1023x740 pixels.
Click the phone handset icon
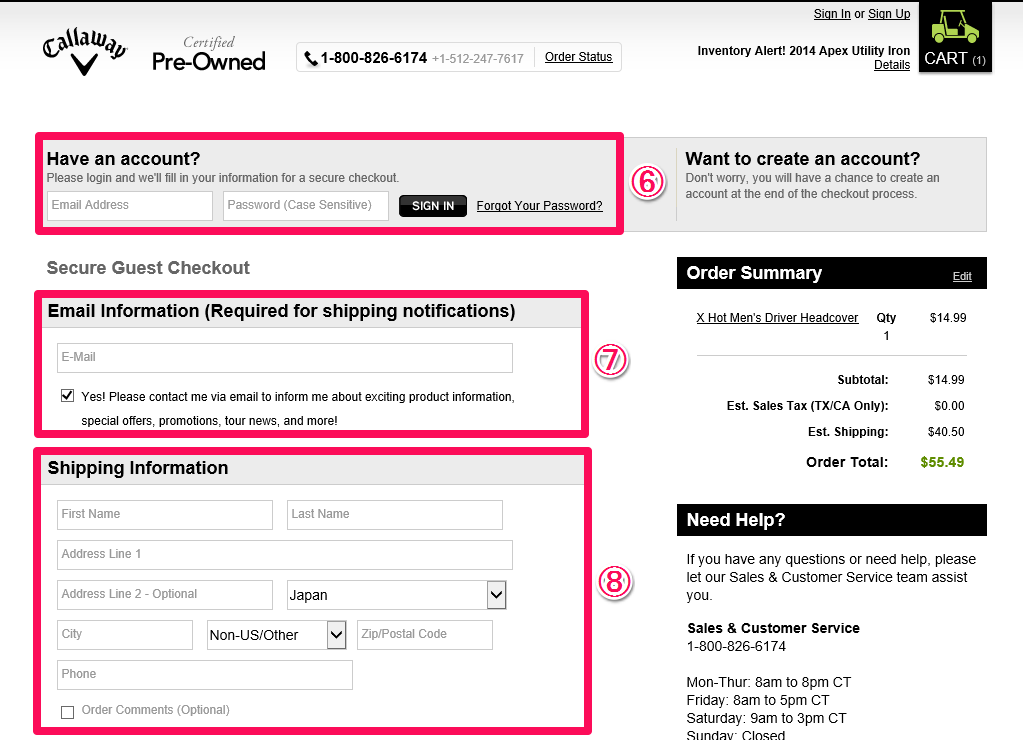(x=311, y=58)
